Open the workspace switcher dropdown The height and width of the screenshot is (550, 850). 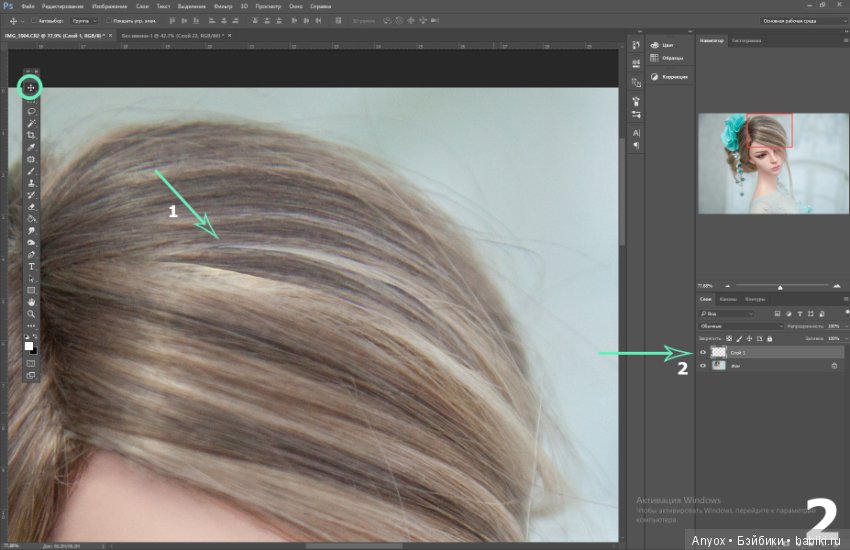[x=803, y=21]
